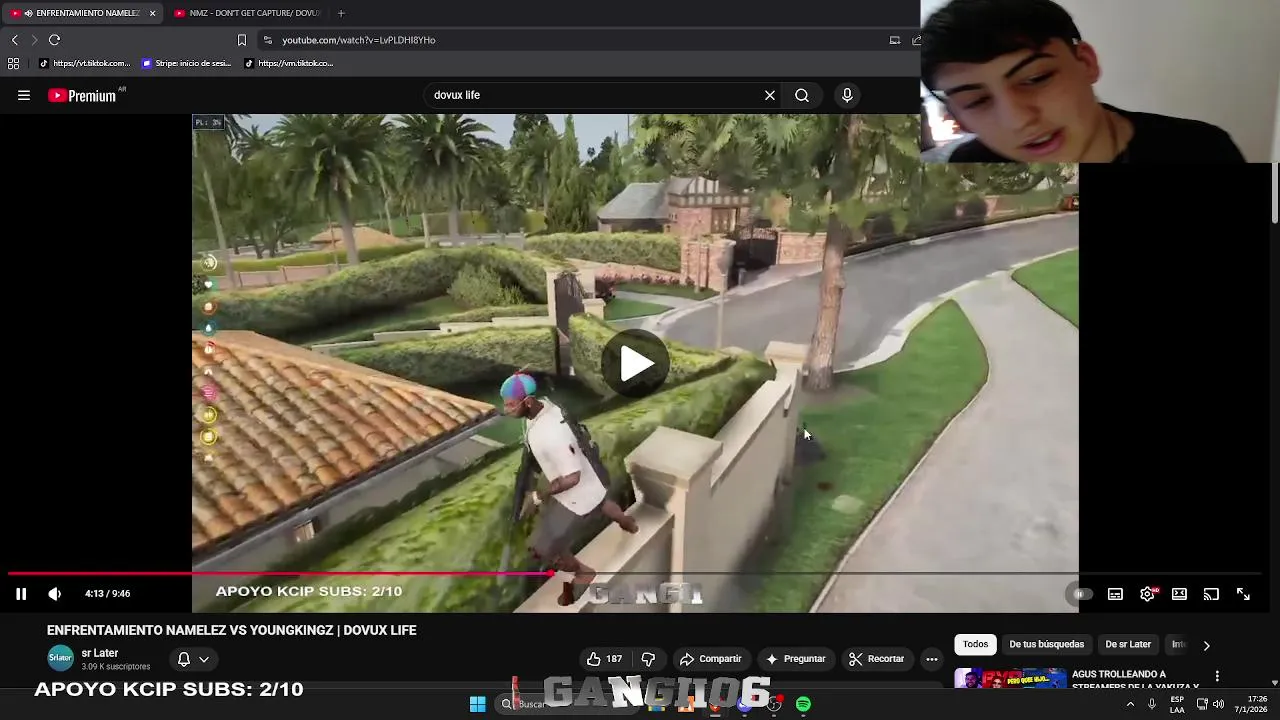This screenshot has height=720, width=1280.
Task: Open Spotify from the taskbar
Action: tap(803, 704)
